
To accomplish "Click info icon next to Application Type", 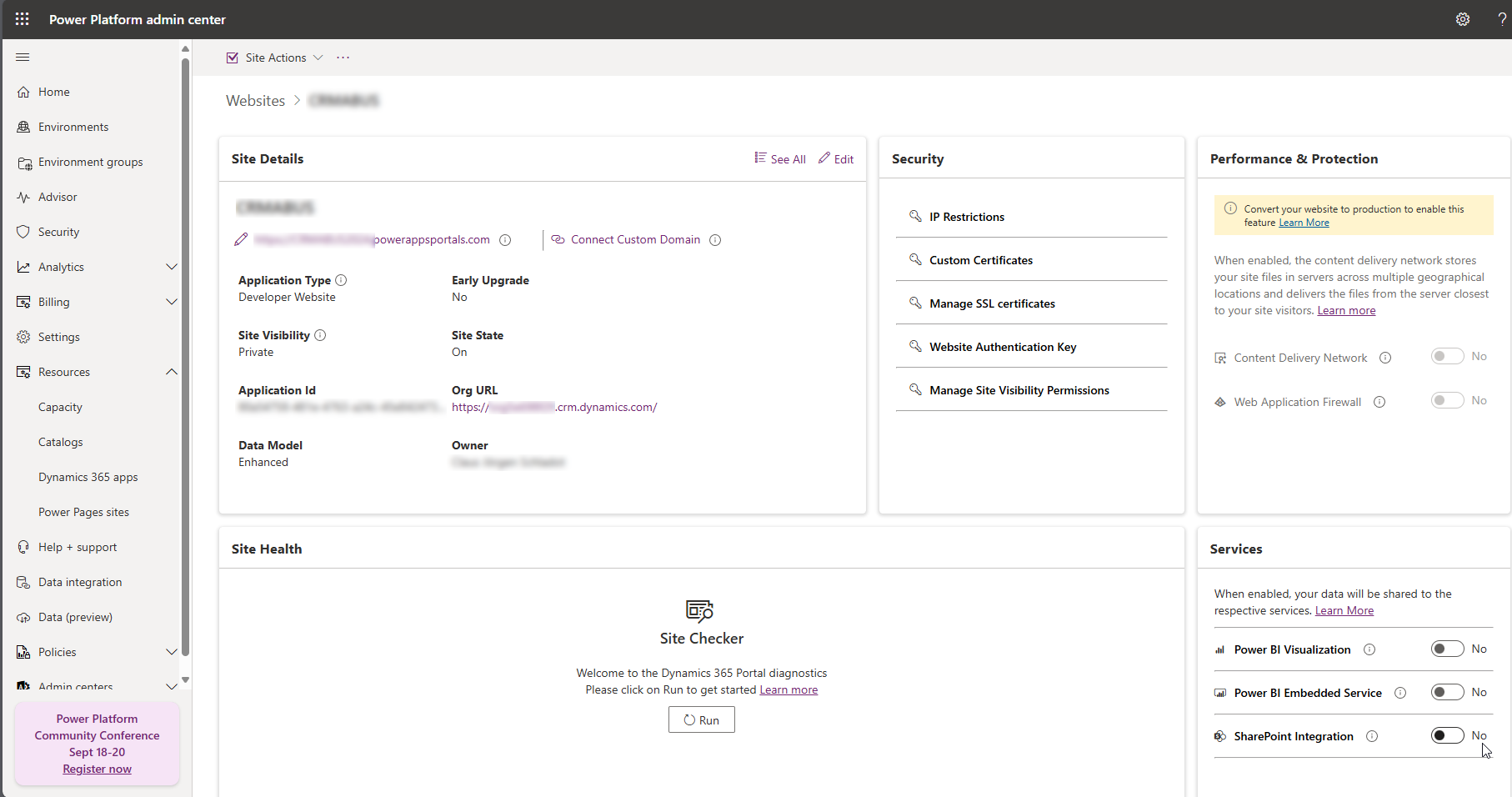I will coord(341,280).
